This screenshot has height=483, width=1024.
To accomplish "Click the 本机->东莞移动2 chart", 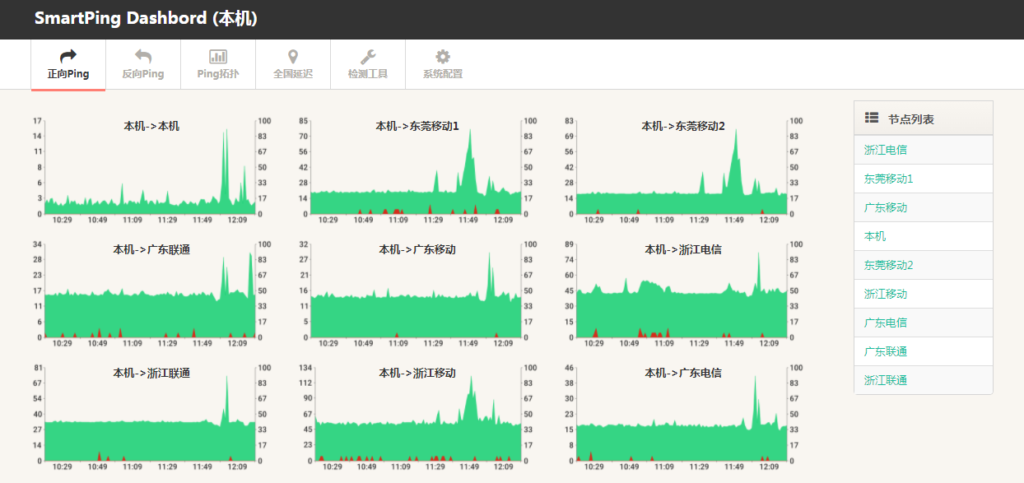I will coord(684,170).
